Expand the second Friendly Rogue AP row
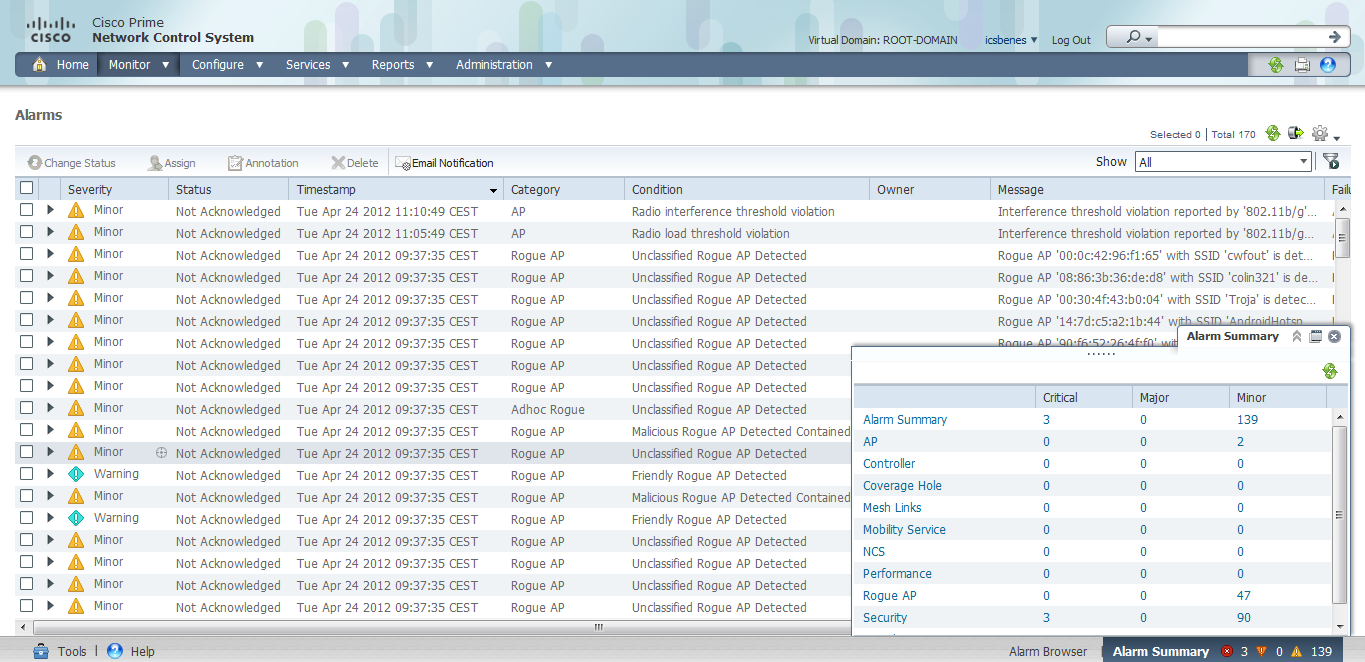This screenshot has width=1365, height=662. point(50,518)
